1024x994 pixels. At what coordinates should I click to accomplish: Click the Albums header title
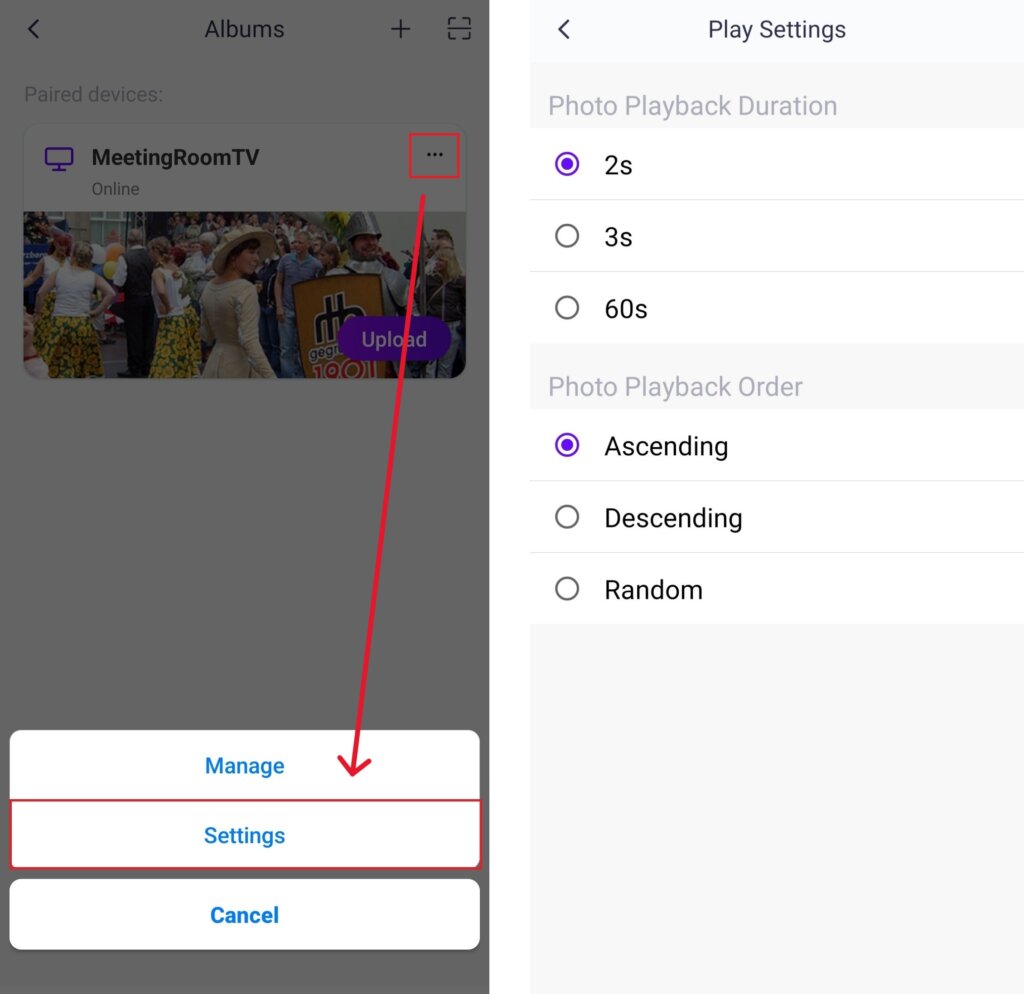[244, 29]
